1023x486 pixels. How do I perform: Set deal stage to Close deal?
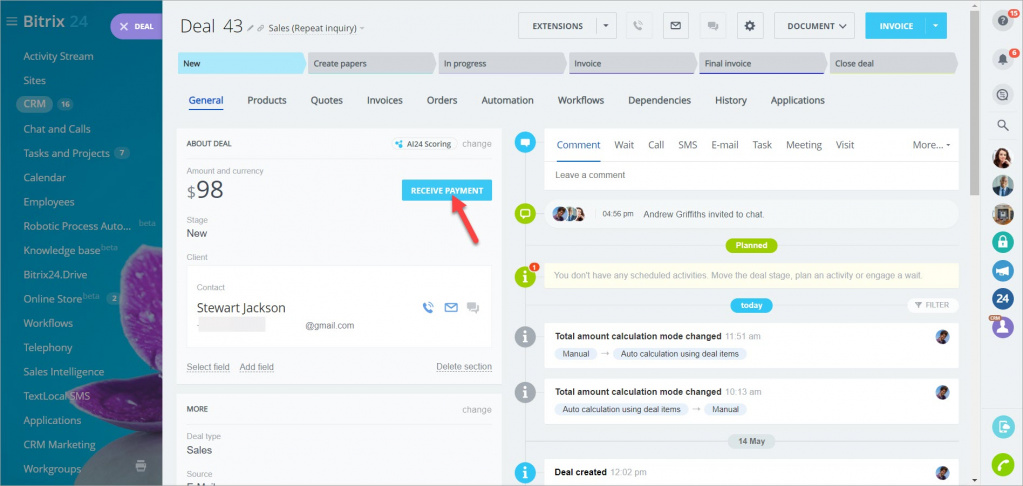click(893, 63)
